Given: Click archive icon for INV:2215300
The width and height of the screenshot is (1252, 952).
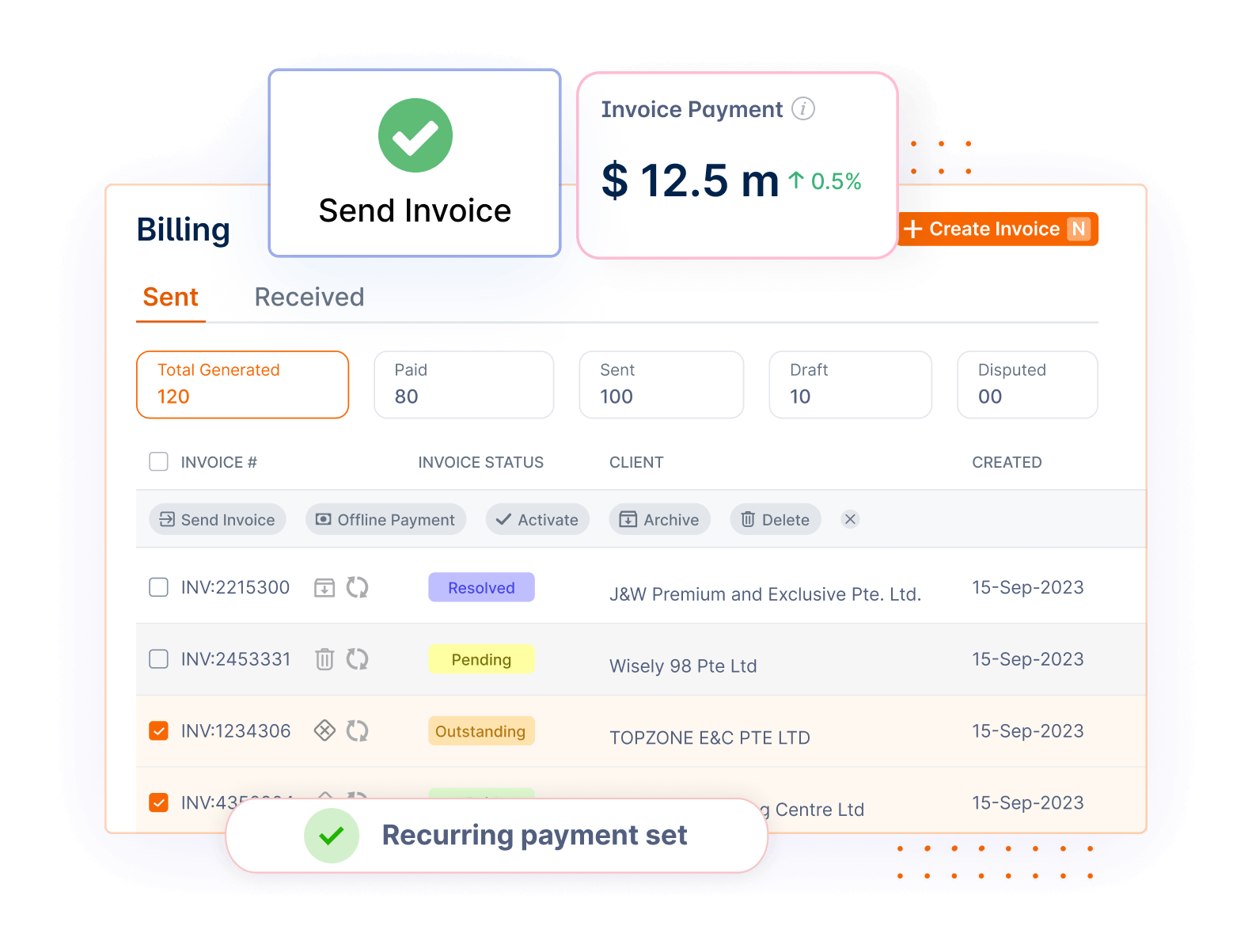Looking at the screenshot, I should point(324,588).
